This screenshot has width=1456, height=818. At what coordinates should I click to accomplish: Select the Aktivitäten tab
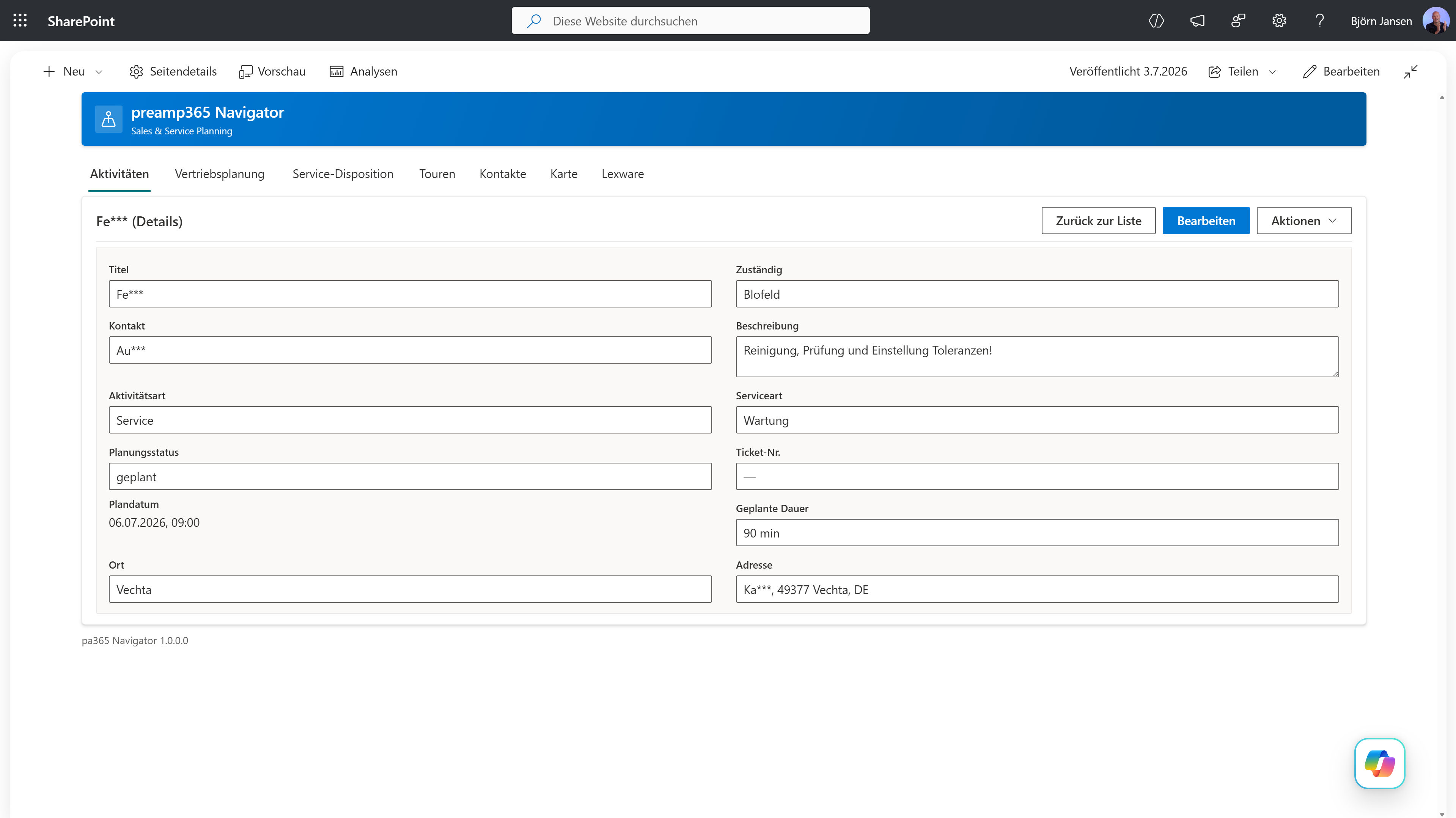point(119,174)
